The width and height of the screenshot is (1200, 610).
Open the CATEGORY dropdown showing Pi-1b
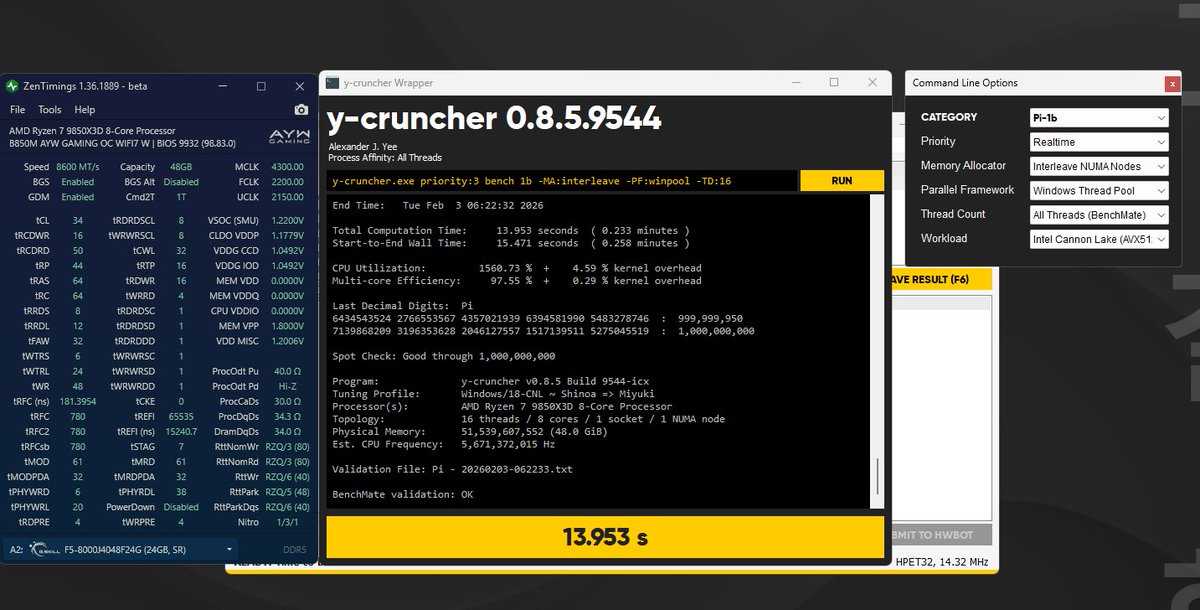1099,117
